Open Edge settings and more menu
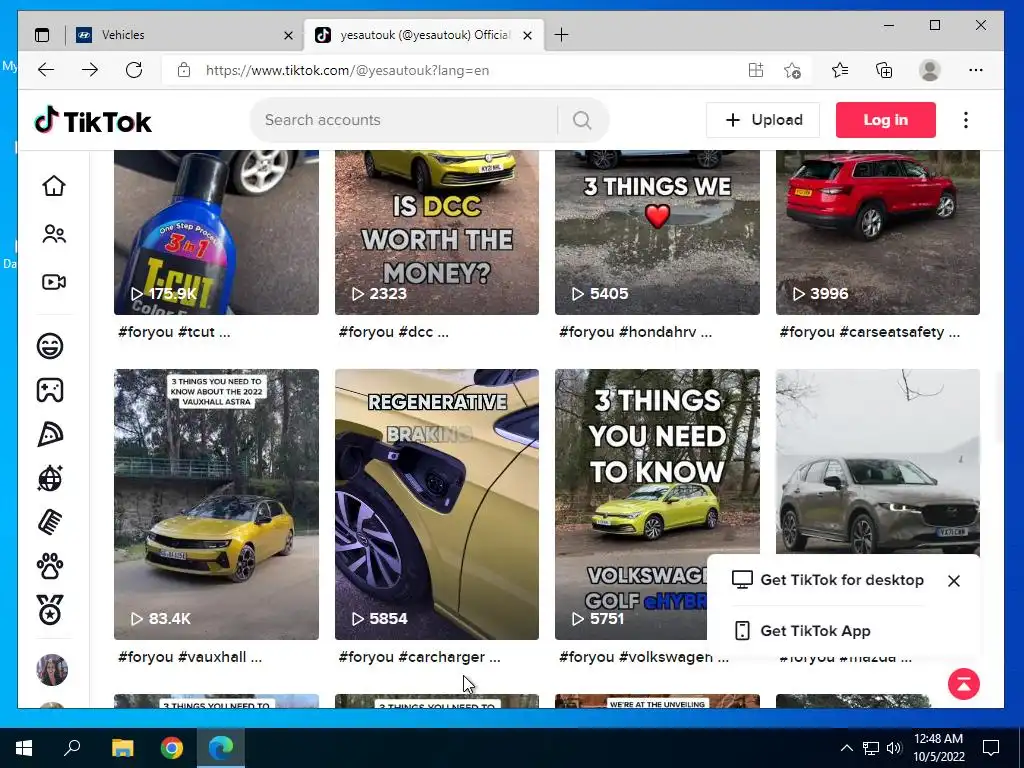This screenshot has height=768, width=1024. (976, 70)
